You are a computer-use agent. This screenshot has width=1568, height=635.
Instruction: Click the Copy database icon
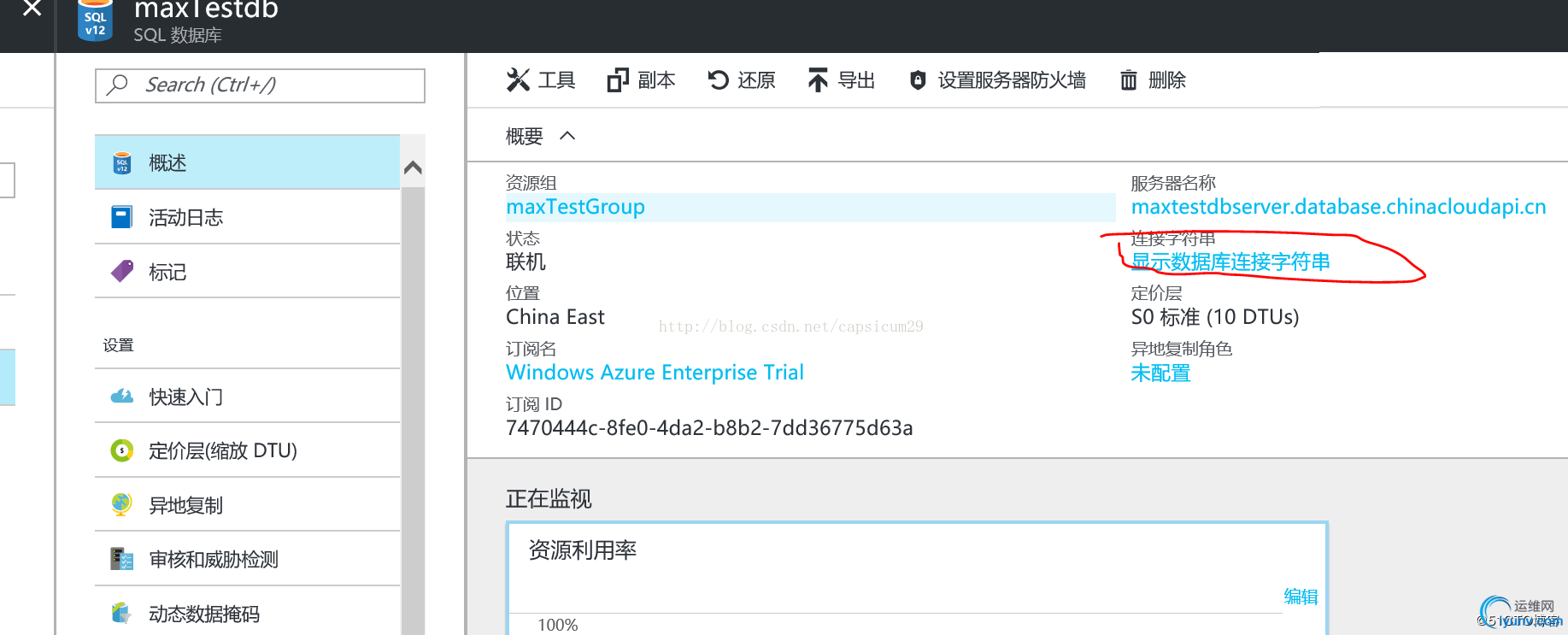[618, 80]
